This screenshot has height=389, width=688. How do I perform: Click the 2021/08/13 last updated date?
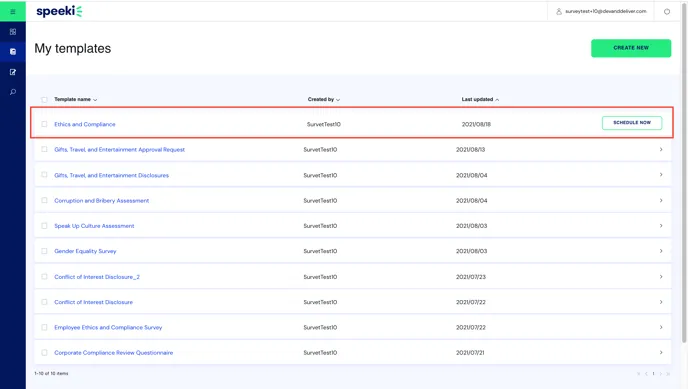coord(470,150)
